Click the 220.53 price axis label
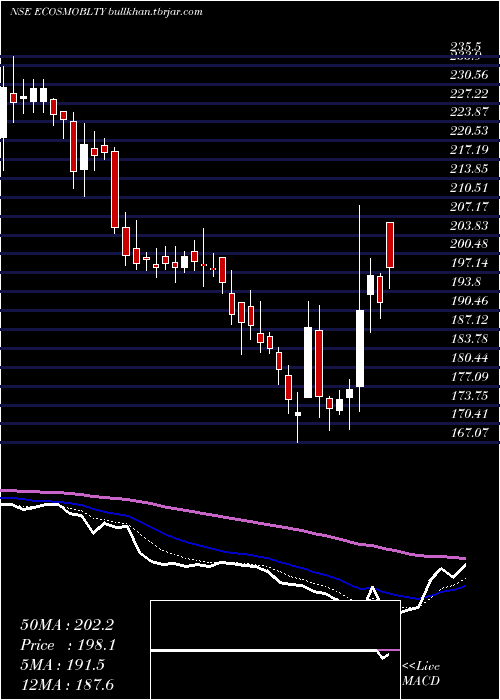 468,131
